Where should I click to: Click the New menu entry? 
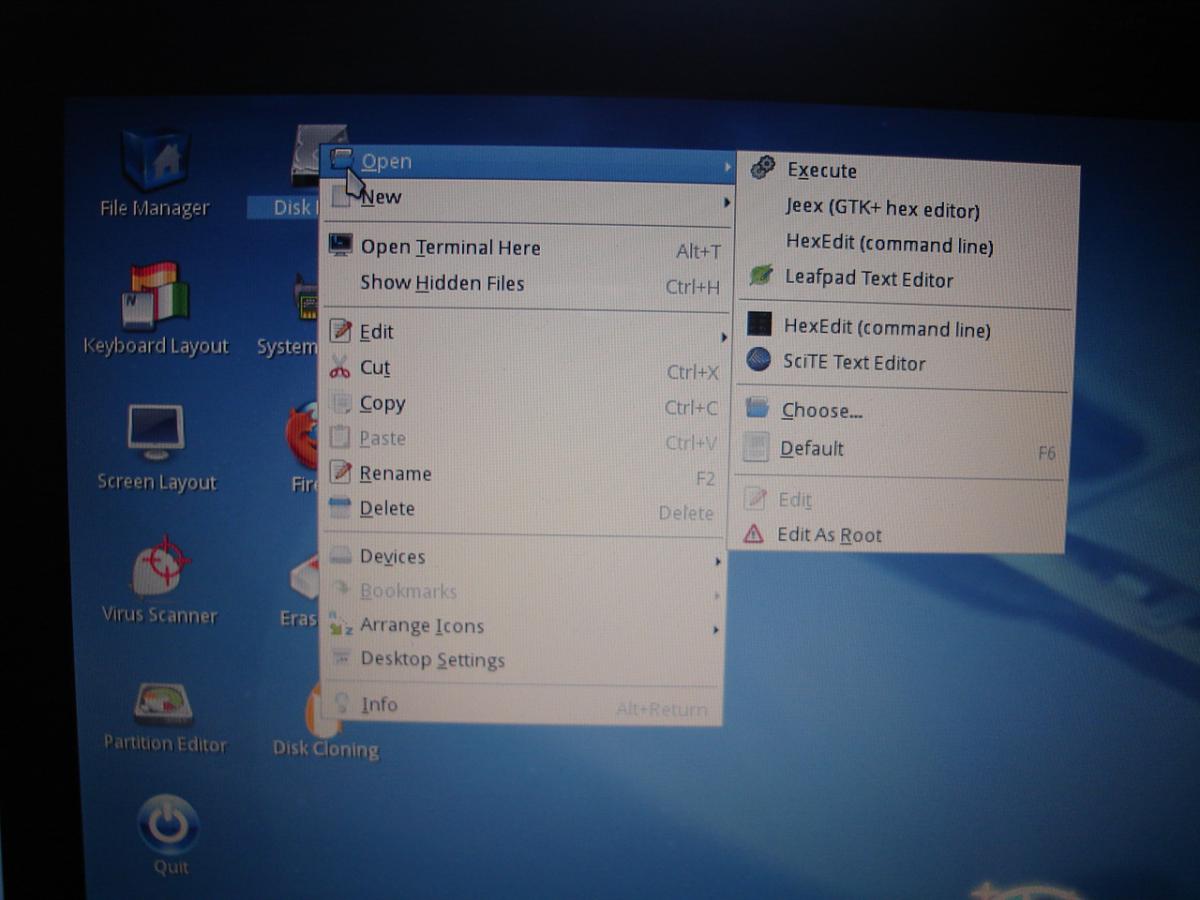[527, 198]
